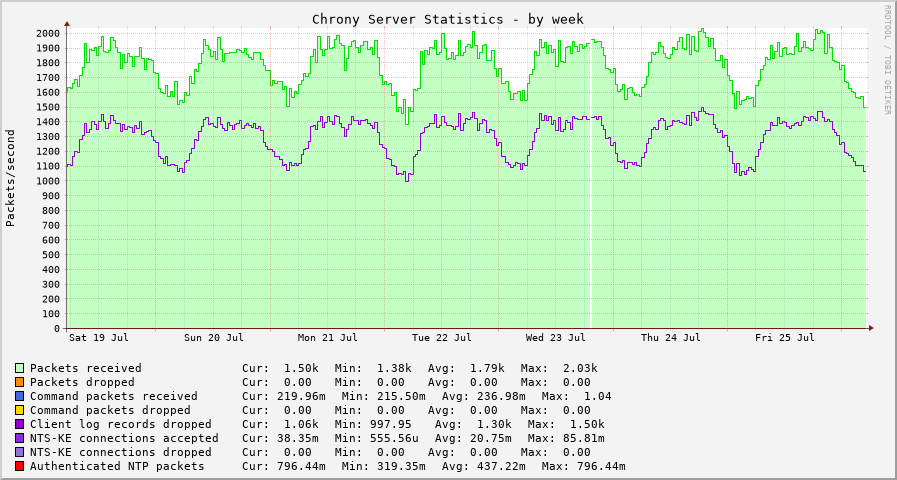Viewport: 897px width, 480px height.
Task: Click the 'Max: 85.81m' NTS-KE accepted value
Action: [x=566, y=438]
